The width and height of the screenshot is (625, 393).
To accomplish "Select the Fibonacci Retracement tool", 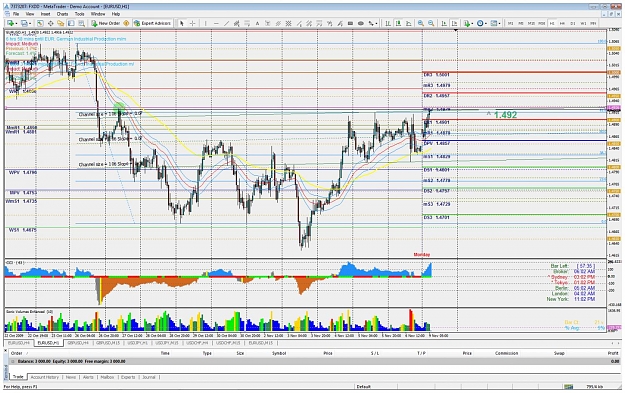I will [247, 23].
